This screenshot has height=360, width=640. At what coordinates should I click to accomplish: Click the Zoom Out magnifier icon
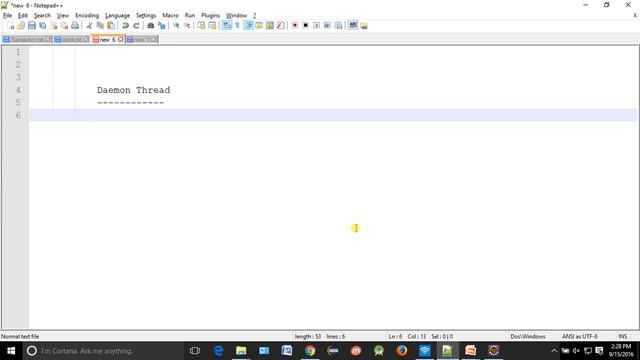(187, 26)
